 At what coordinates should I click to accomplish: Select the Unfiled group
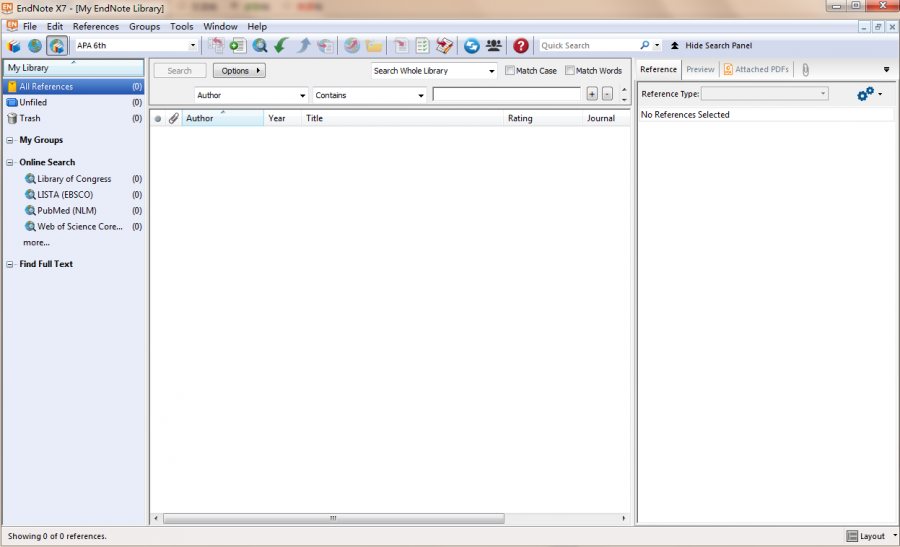point(74,102)
